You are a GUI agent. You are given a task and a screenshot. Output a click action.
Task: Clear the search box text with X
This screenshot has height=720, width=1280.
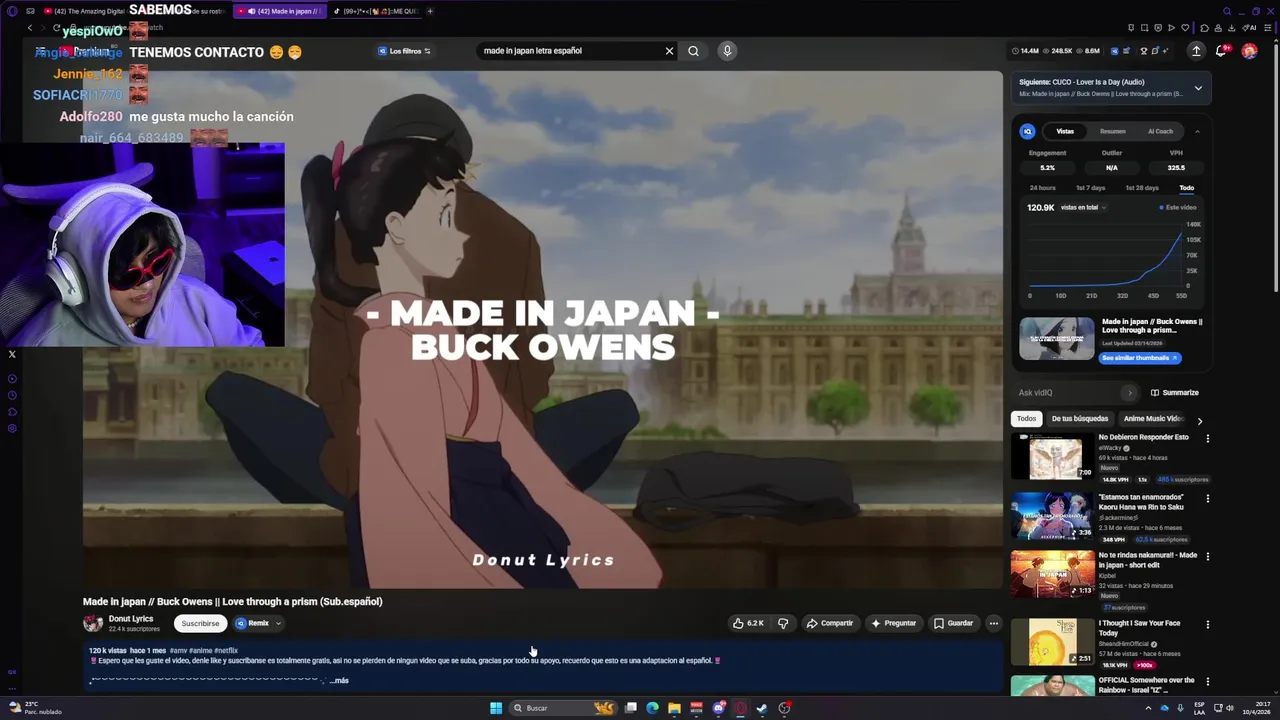(669, 51)
